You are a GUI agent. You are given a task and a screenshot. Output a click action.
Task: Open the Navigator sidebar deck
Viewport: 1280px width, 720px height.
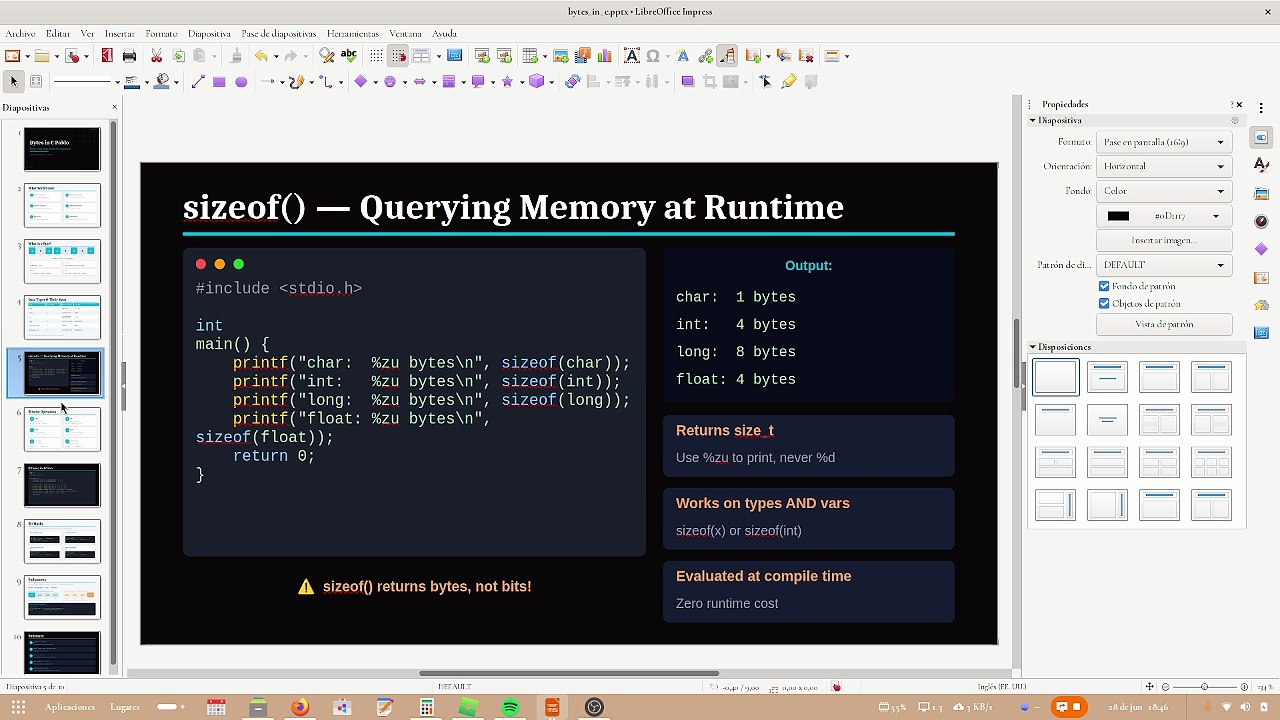pyautogui.click(x=1261, y=221)
